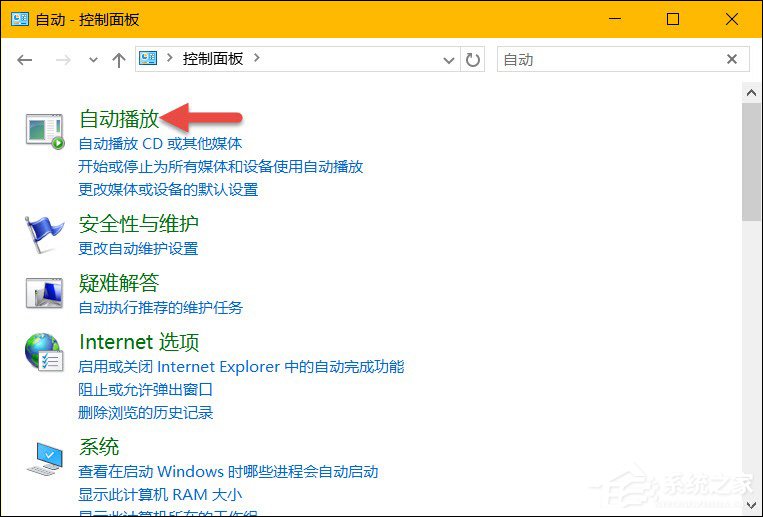Expand the chevron before 控制面板 in the address bar
763x517 pixels.
(x=170, y=58)
